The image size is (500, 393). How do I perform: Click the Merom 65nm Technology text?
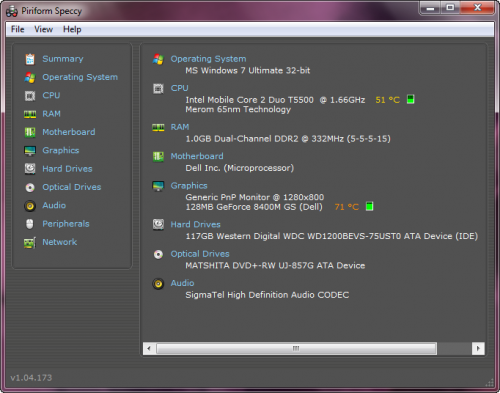click(x=238, y=110)
